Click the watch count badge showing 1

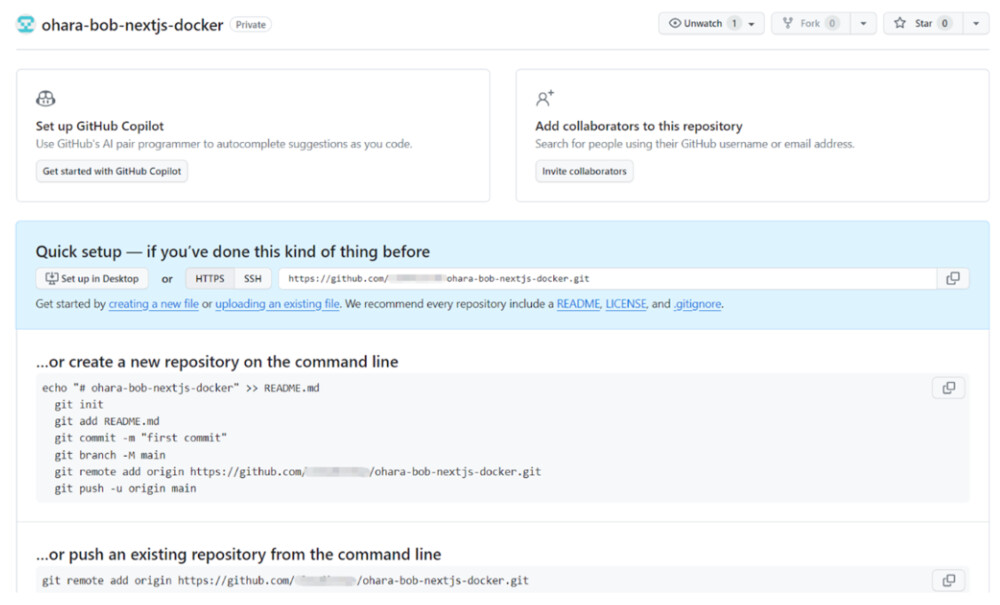734,24
